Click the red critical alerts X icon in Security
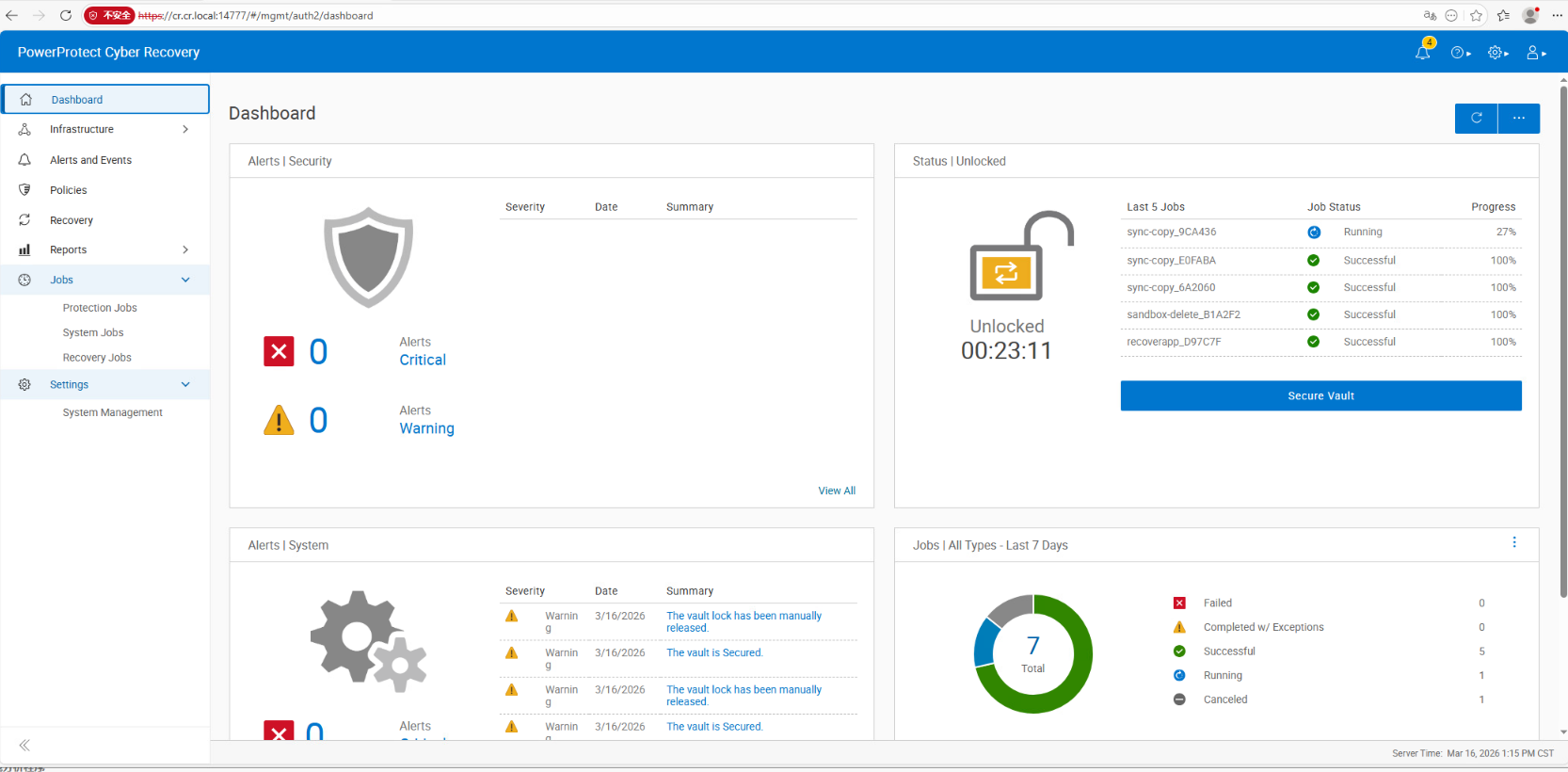The width and height of the screenshot is (1568, 772). point(279,351)
